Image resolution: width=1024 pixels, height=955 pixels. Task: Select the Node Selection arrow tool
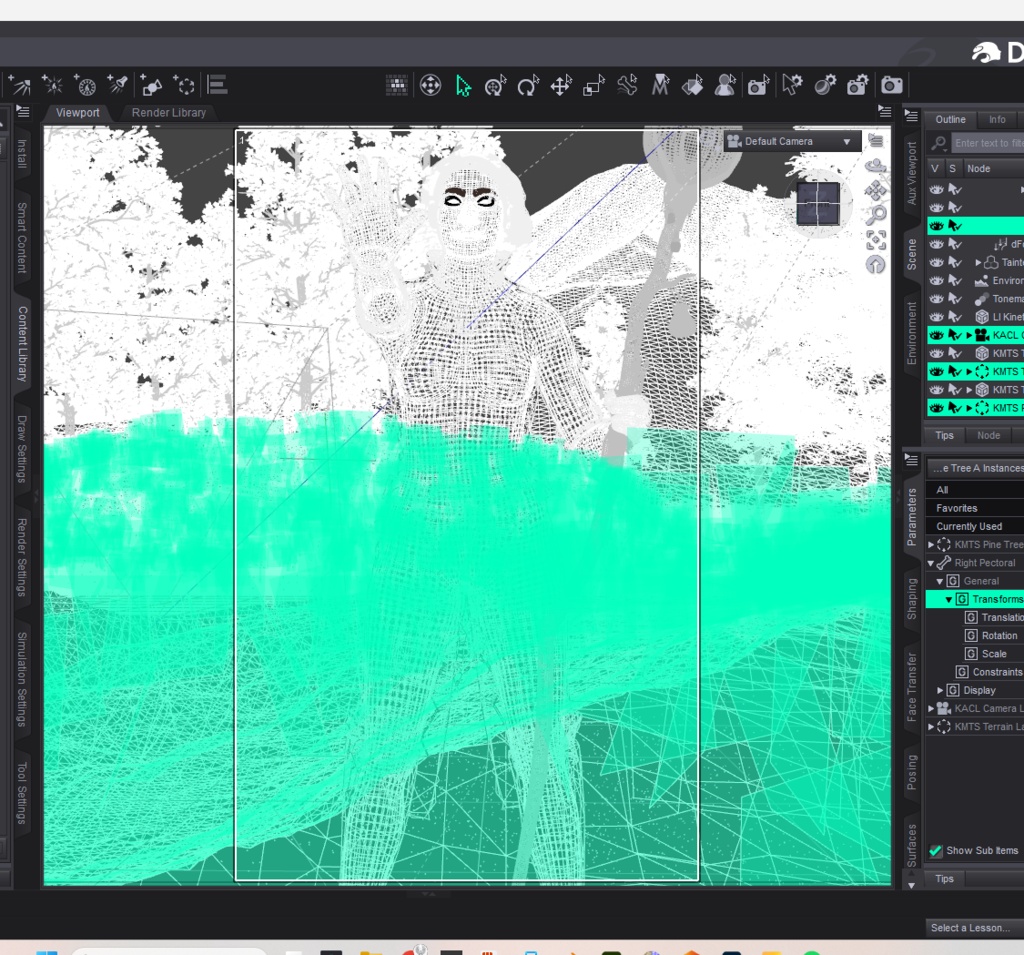point(463,86)
